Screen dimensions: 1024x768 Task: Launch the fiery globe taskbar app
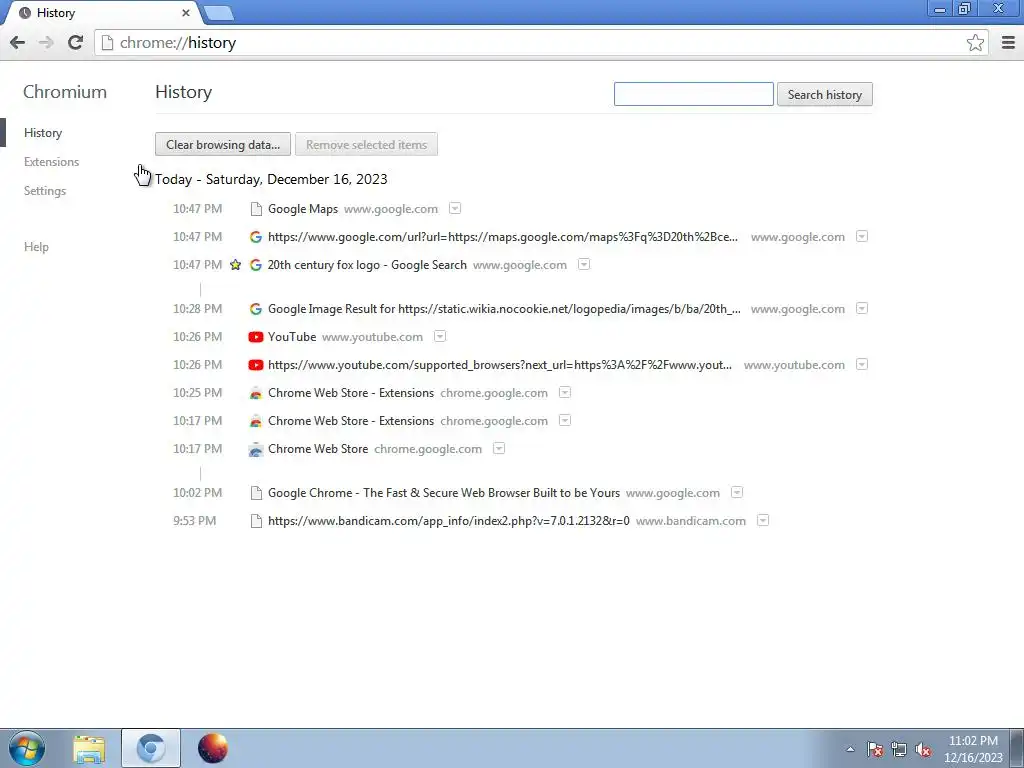(213, 748)
